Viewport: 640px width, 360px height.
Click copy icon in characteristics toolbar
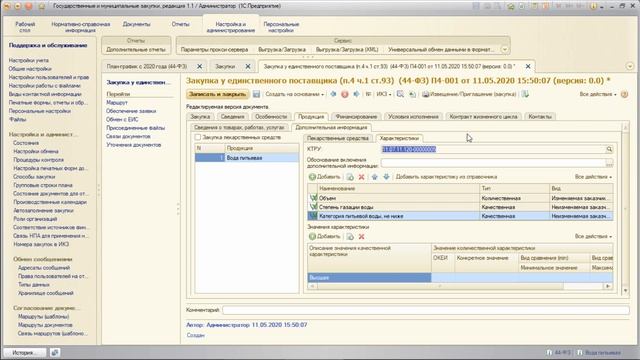click(350, 177)
